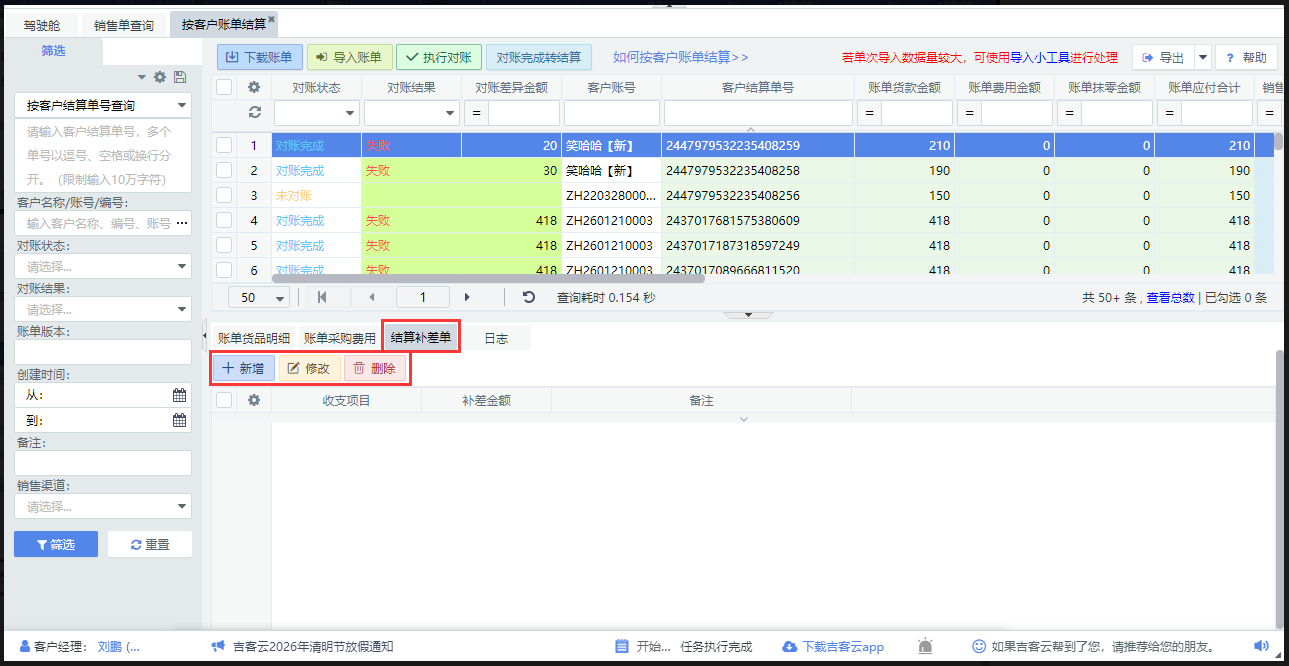Tick the select-all checkbox in upper grid header
Viewport: 1289px width, 666px height.
pos(224,87)
